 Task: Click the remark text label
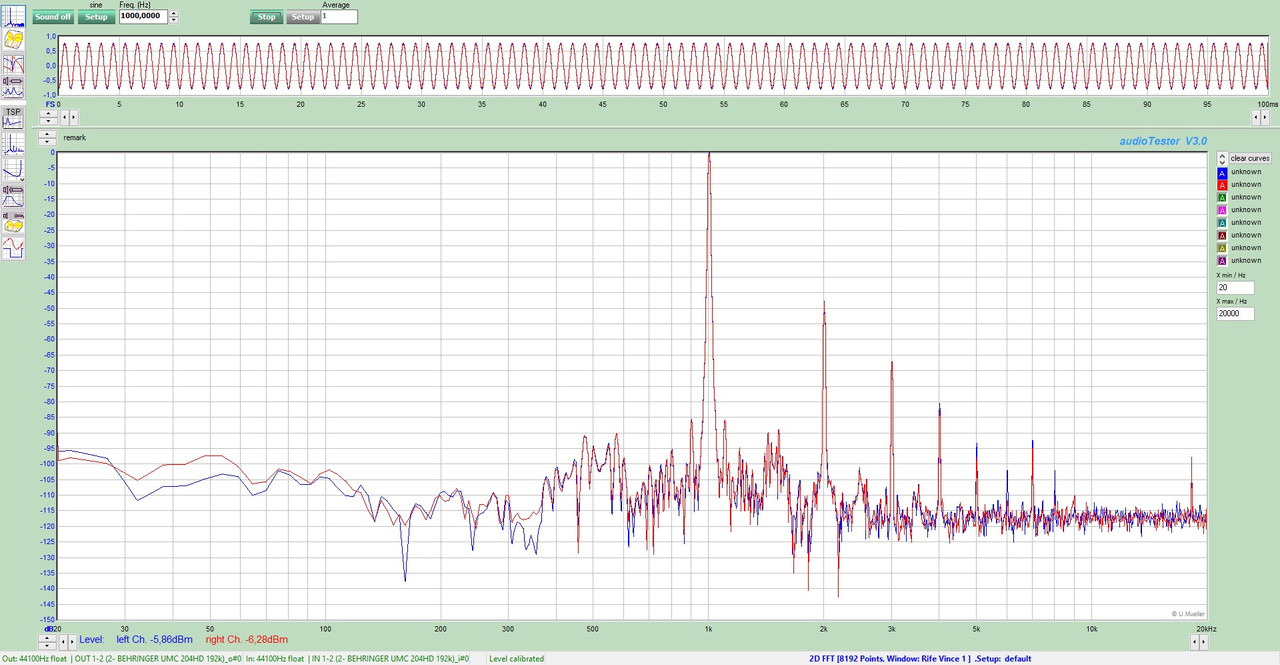pyautogui.click(x=75, y=138)
